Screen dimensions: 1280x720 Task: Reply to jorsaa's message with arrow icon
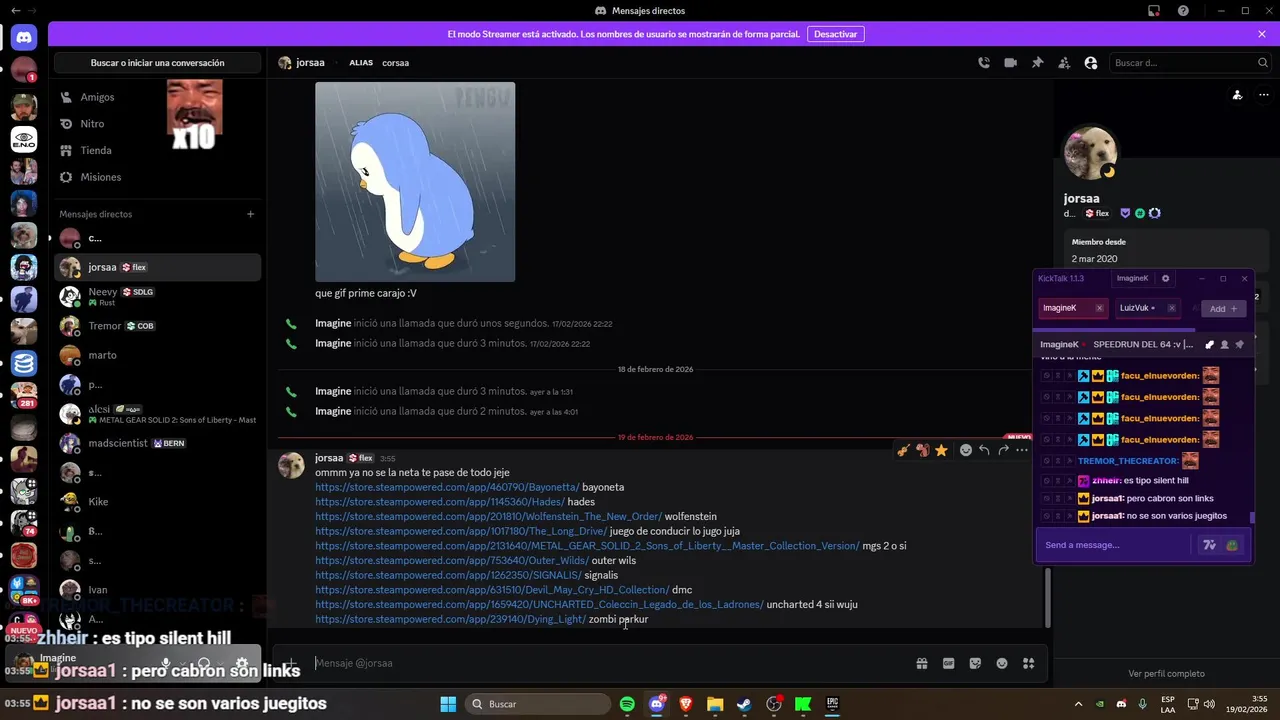point(984,450)
